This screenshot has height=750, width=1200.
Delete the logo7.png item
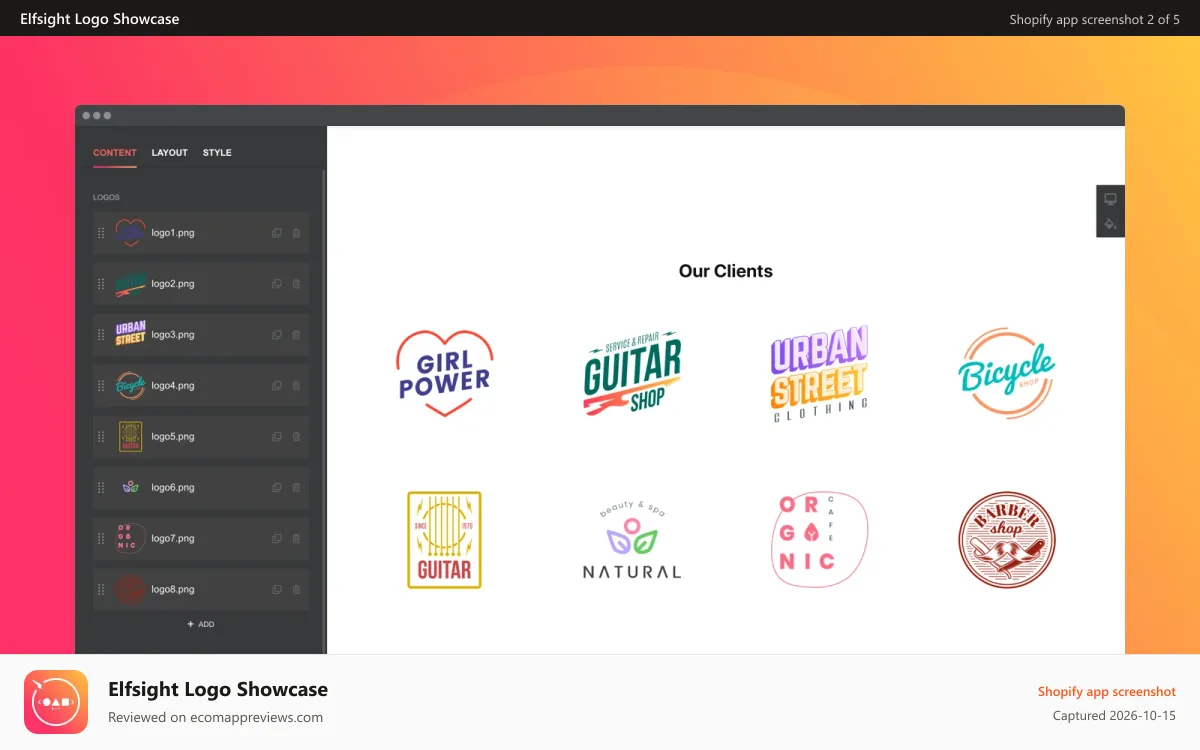tap(296, 539)
